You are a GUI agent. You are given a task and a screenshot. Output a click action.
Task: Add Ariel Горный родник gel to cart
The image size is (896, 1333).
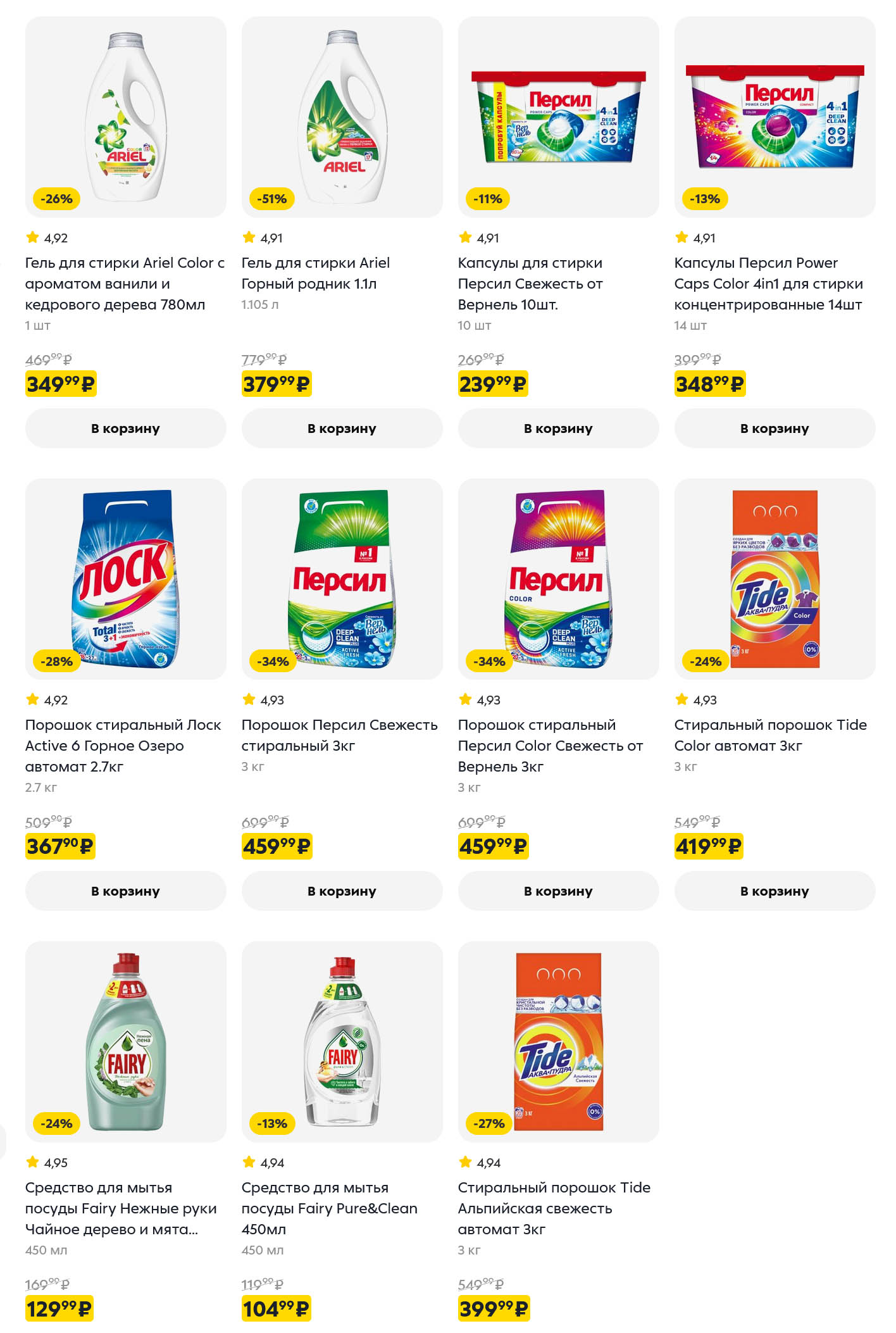342,429
